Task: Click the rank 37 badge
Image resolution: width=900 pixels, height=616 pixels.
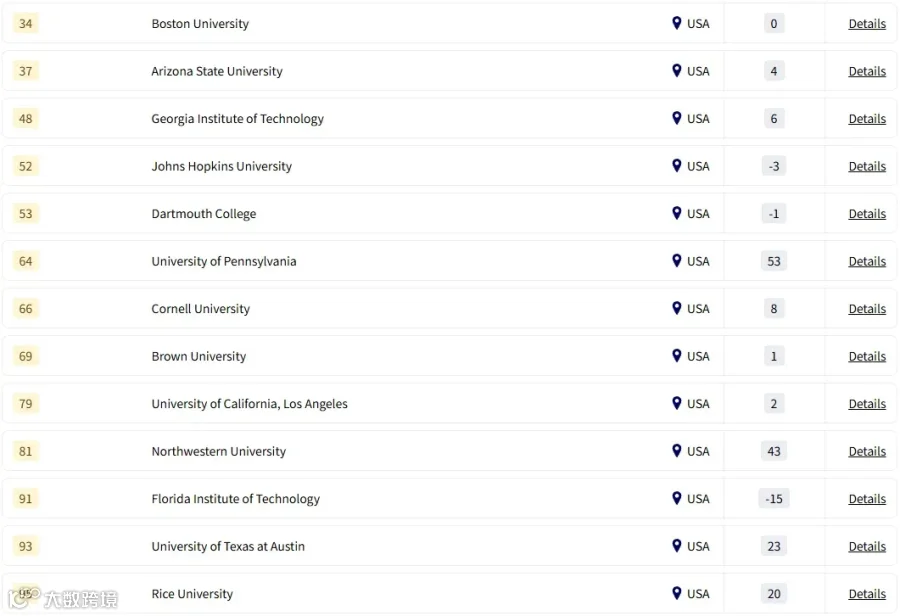Action: [26, 71]
